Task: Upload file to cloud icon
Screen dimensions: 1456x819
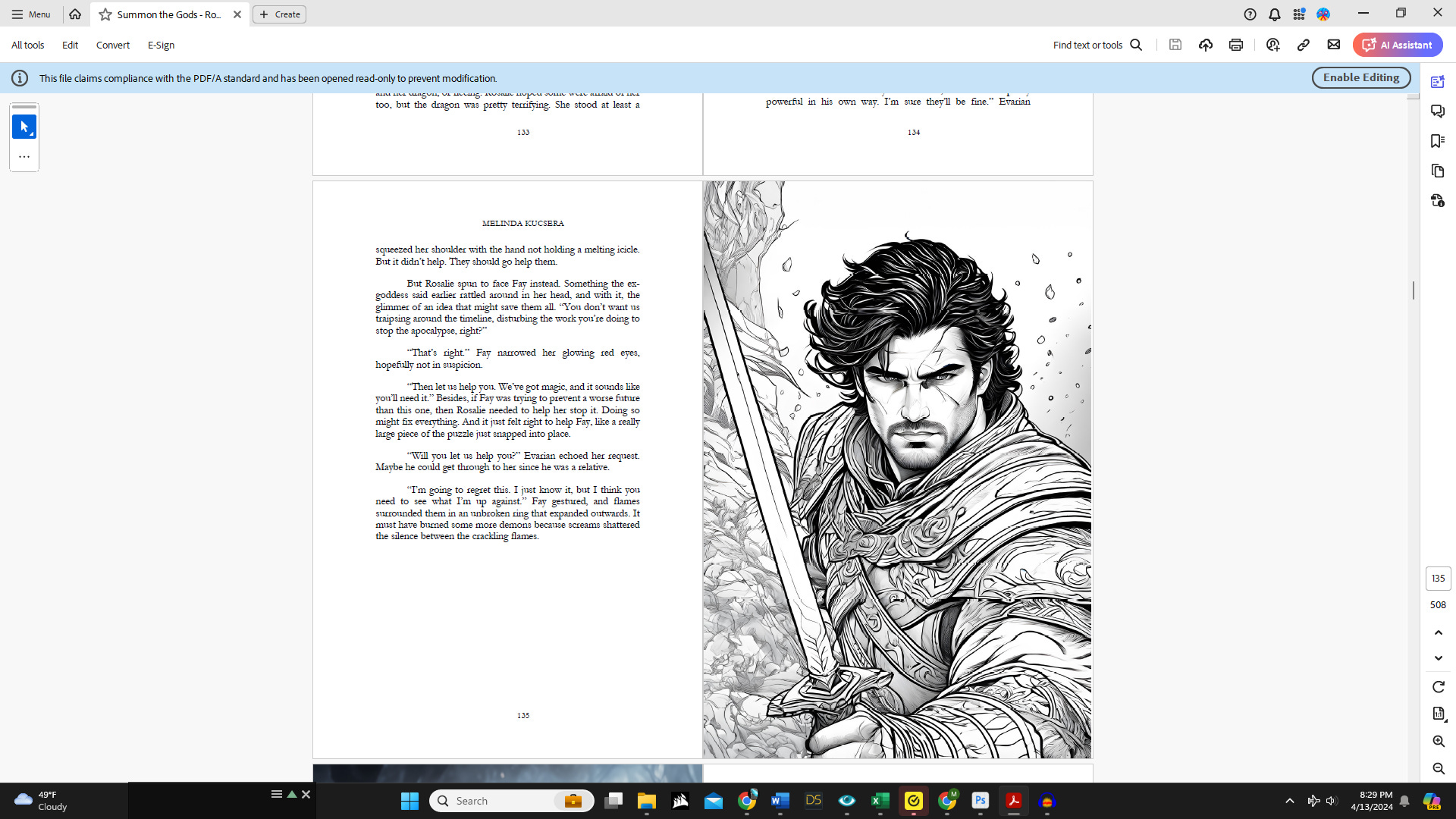Action: [1206, 45]
